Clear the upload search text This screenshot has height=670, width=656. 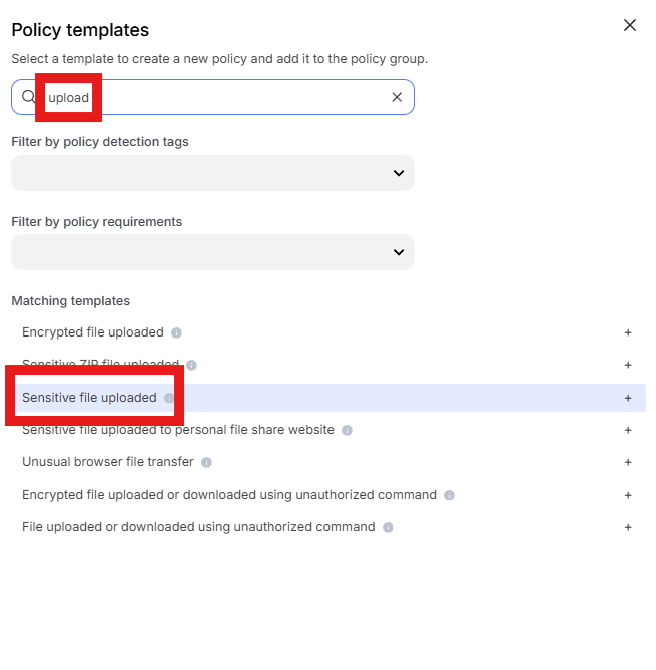click(x=397, y=97)
